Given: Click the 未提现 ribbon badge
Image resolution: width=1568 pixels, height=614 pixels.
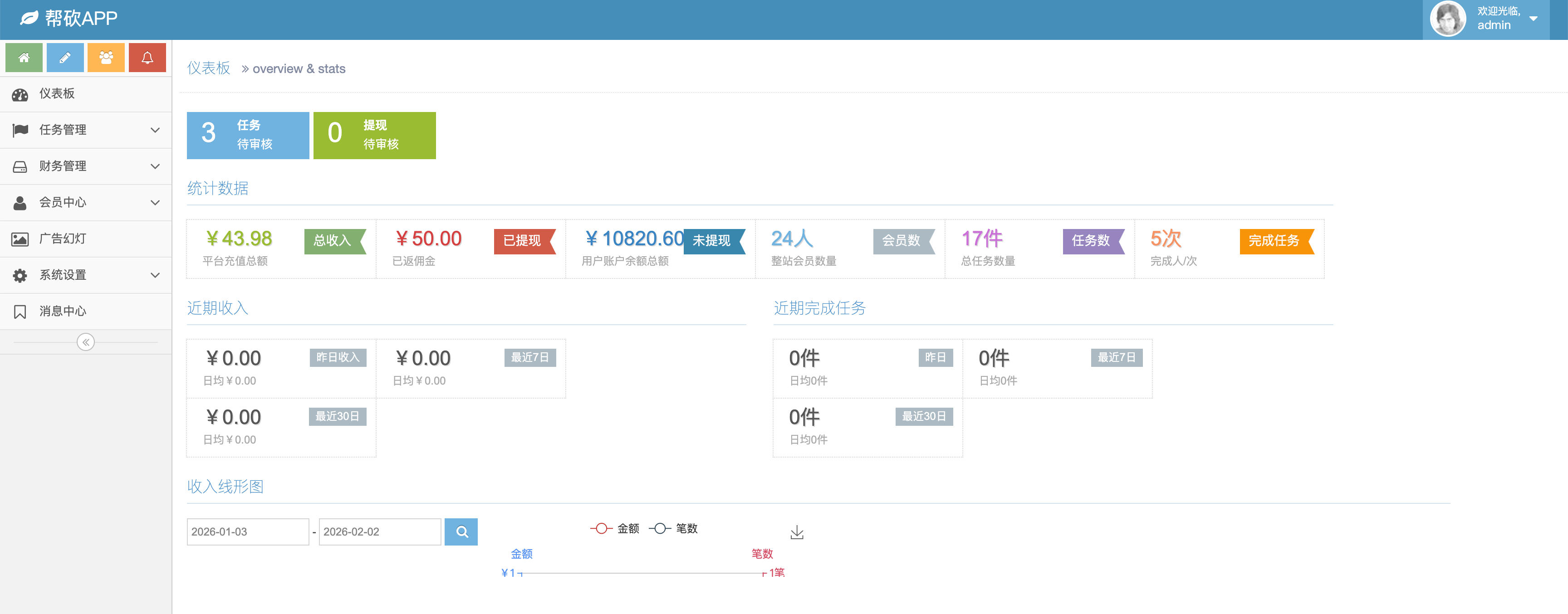Looking at the screenshot, I should (715, 241).
